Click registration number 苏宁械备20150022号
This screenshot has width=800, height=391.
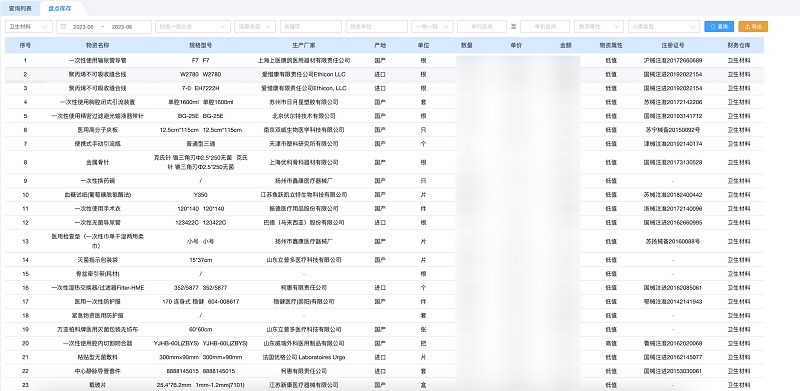(672, 130)
